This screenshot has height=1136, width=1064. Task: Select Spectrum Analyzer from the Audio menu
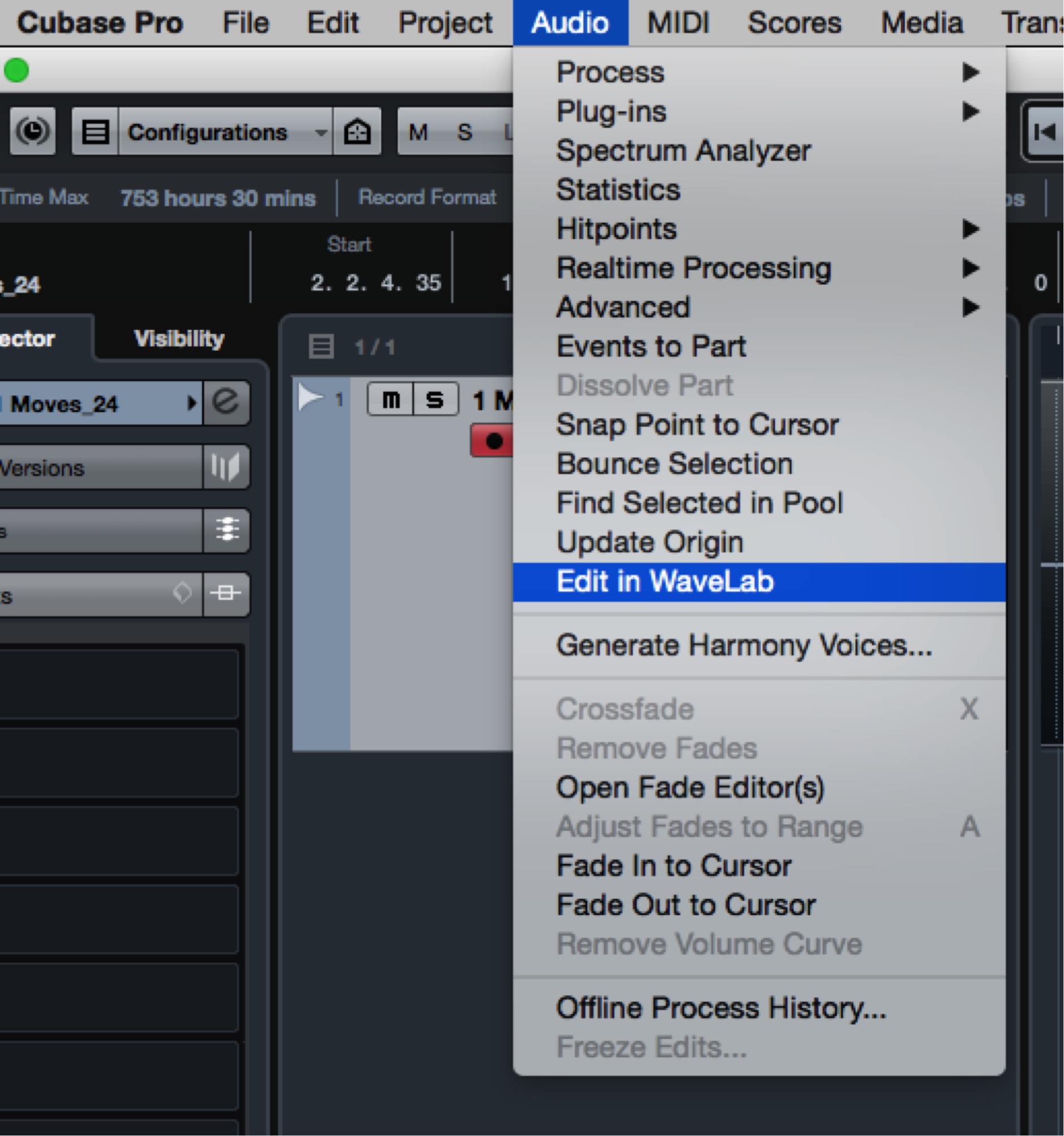(759, 151)
